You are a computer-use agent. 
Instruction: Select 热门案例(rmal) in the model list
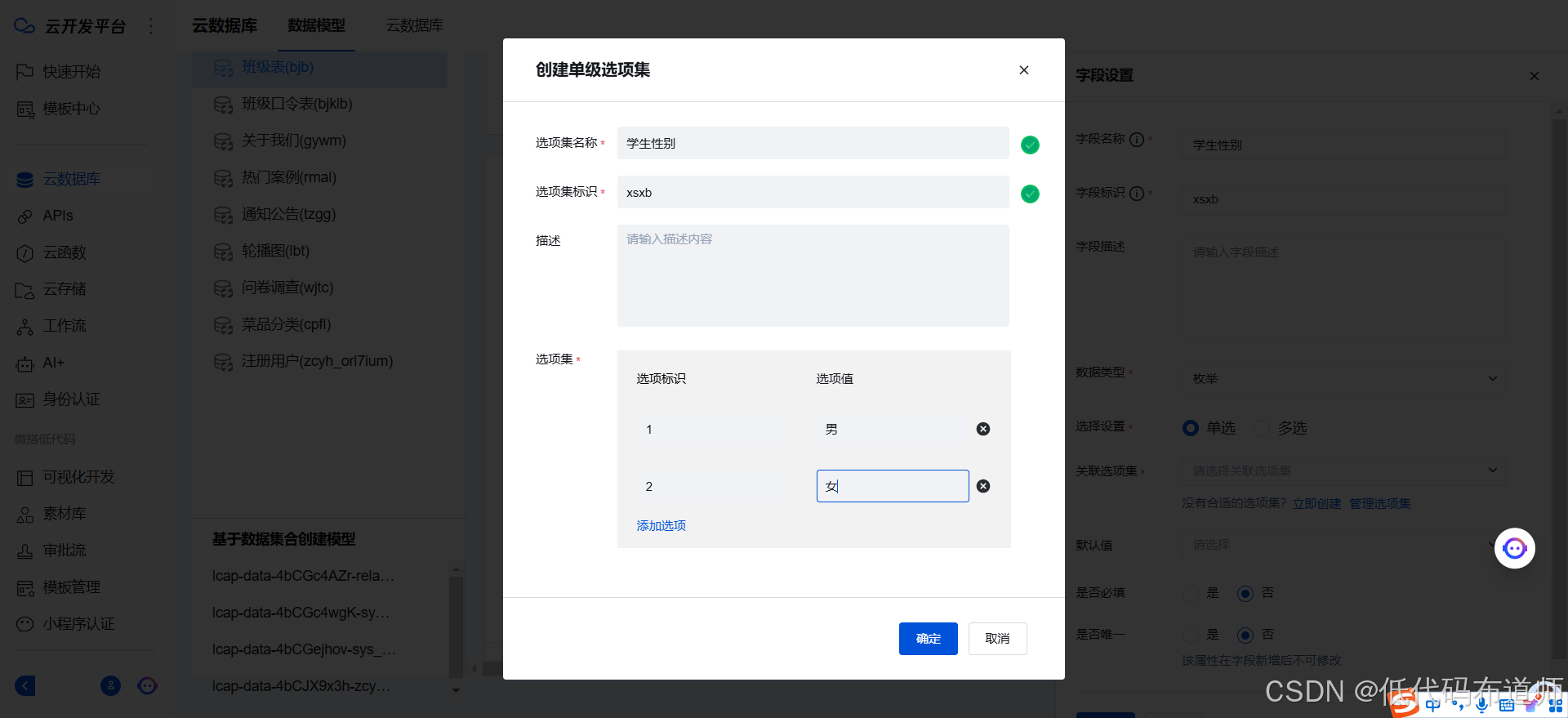click(x=319, y=177)
